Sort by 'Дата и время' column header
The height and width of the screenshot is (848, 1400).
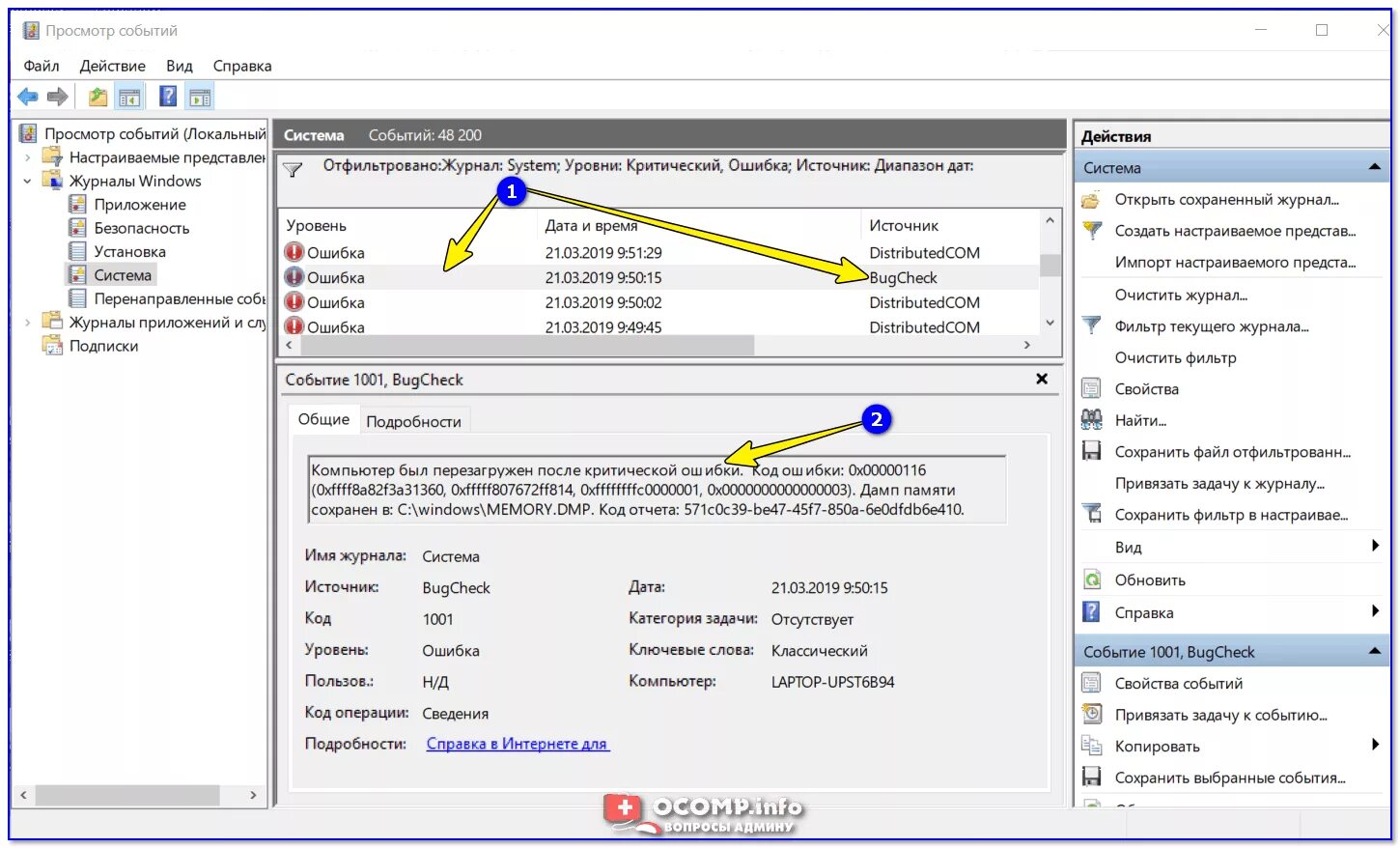point(591,225)
